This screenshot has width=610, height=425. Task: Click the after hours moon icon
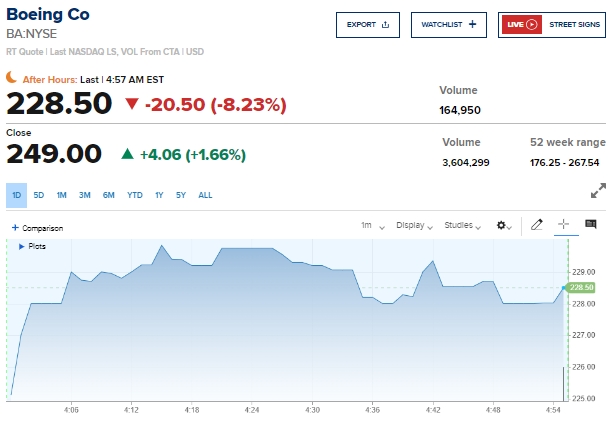(x=12, y=78)
